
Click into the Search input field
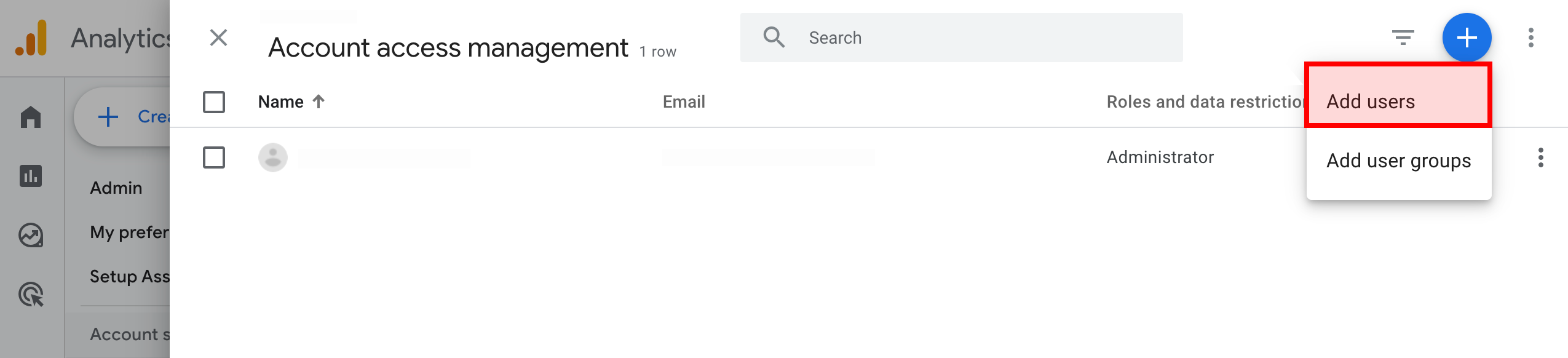[x=961, y=38]
